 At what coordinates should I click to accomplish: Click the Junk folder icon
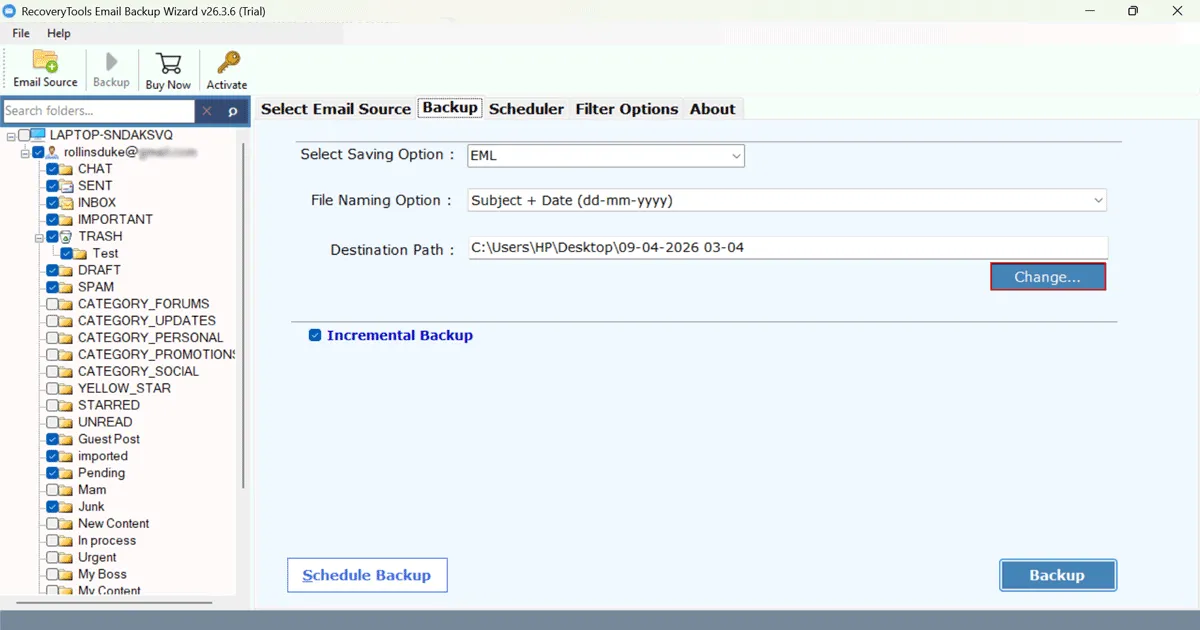point(67,507)
